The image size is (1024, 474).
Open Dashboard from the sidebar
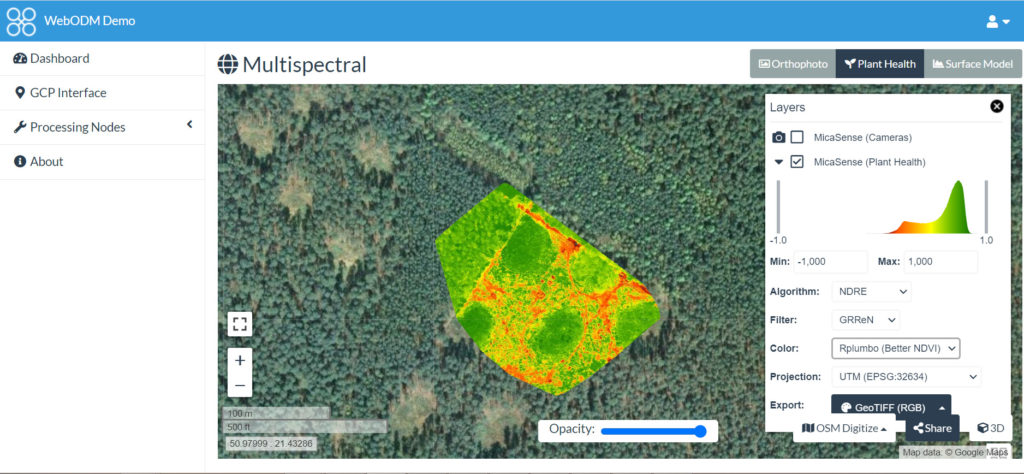(x=59, y=58)
